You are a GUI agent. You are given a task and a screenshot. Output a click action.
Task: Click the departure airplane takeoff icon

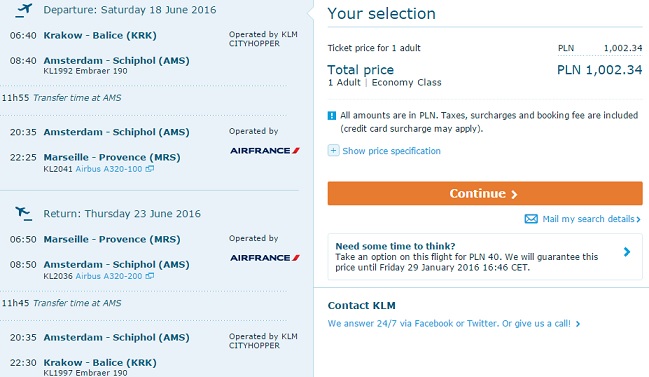pos(23,10)
